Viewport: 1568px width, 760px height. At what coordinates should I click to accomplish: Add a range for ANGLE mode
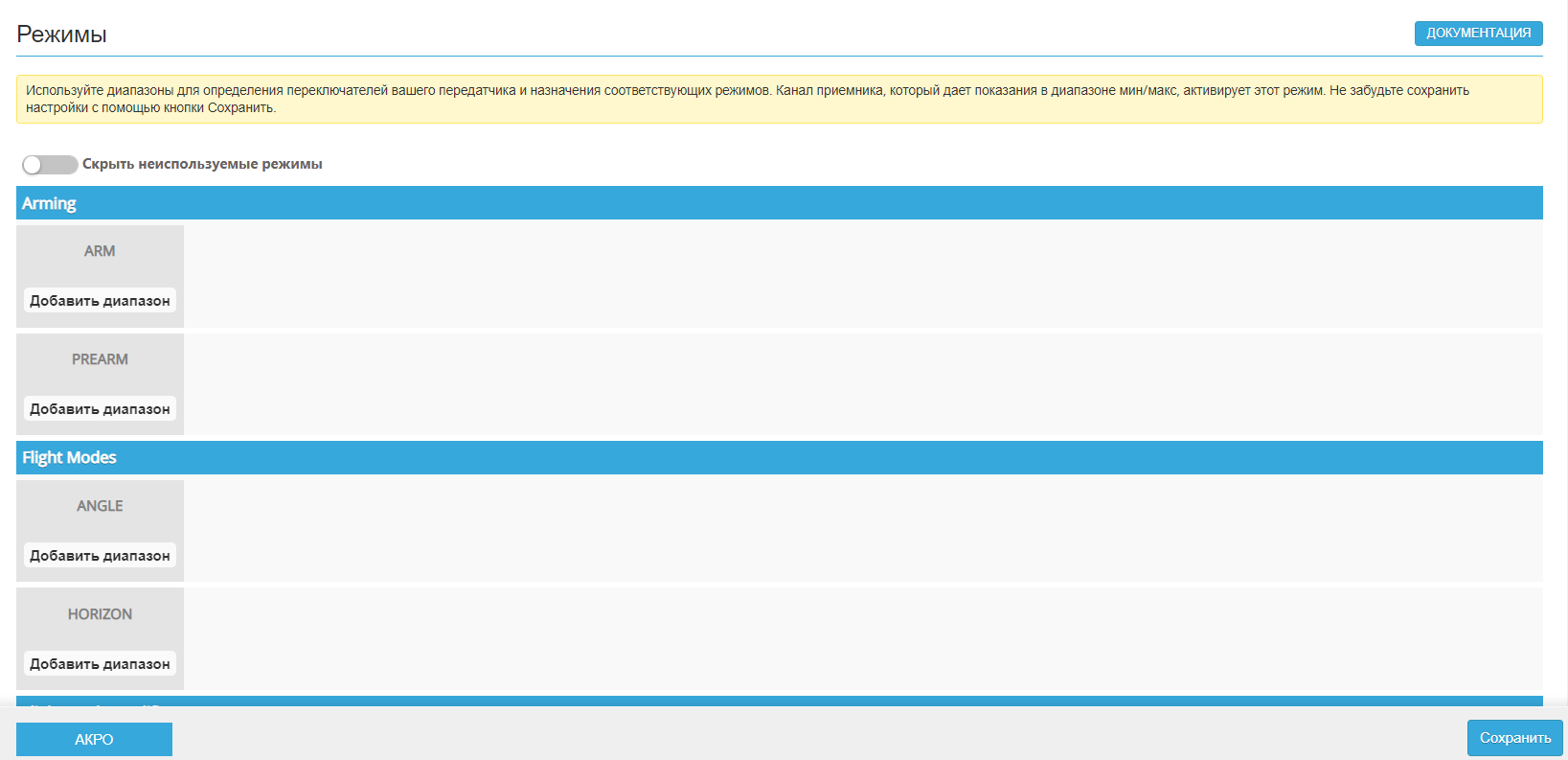(100, 556)
